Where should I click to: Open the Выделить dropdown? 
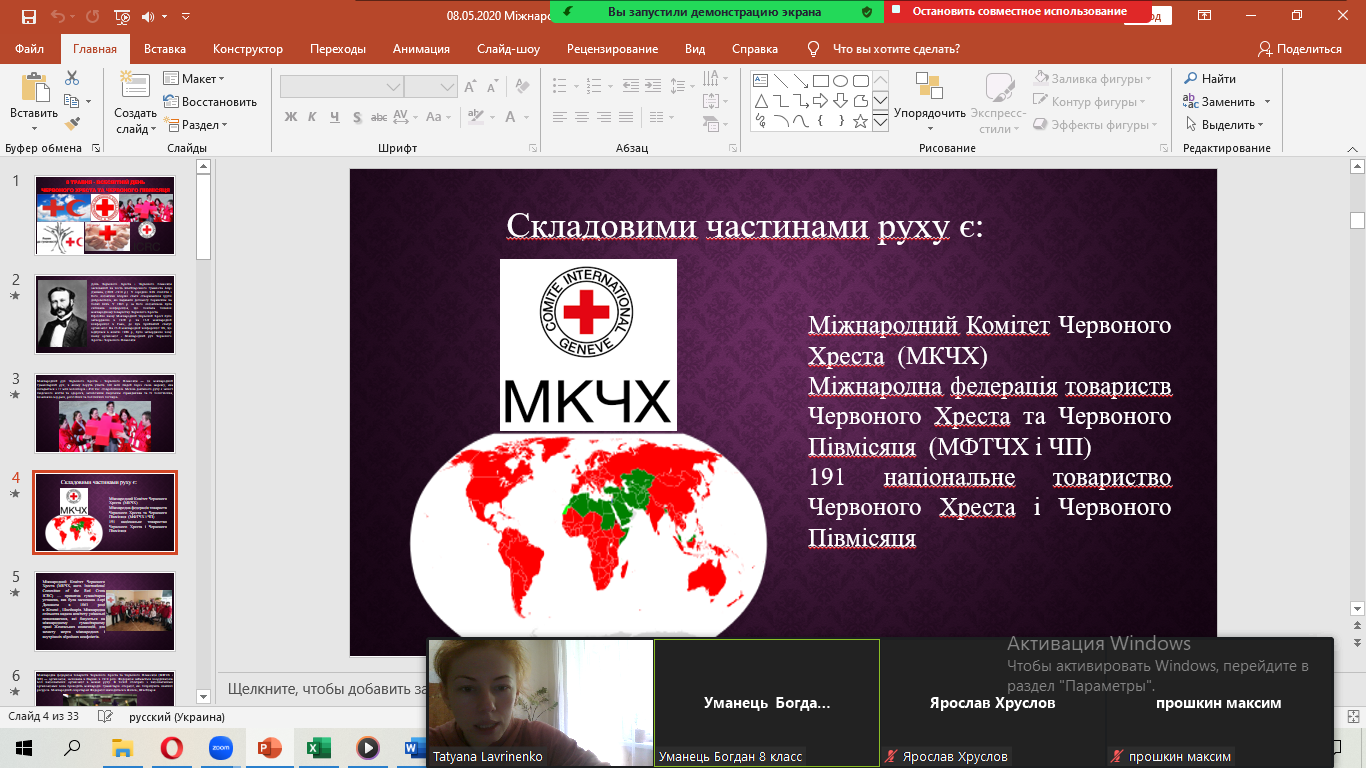pos(1225,125)
